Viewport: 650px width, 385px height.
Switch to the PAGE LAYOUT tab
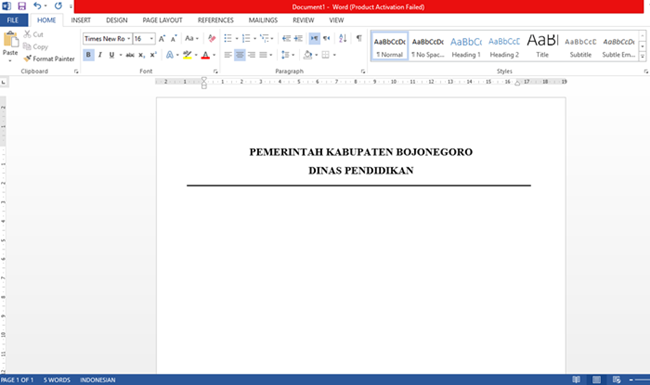162,20
